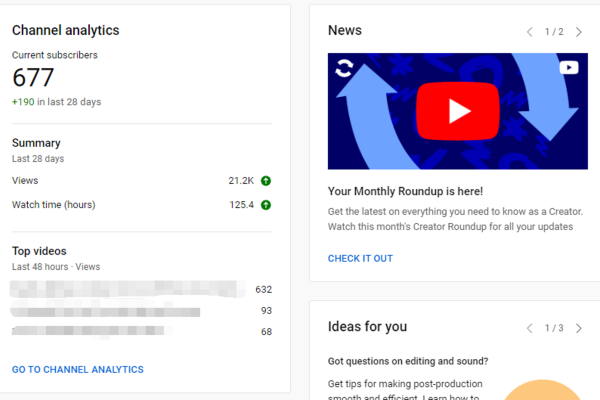600x400 pixels.
Task: Click the Current subscribers label
Action: pyautogui.click(x=55, y=55)
